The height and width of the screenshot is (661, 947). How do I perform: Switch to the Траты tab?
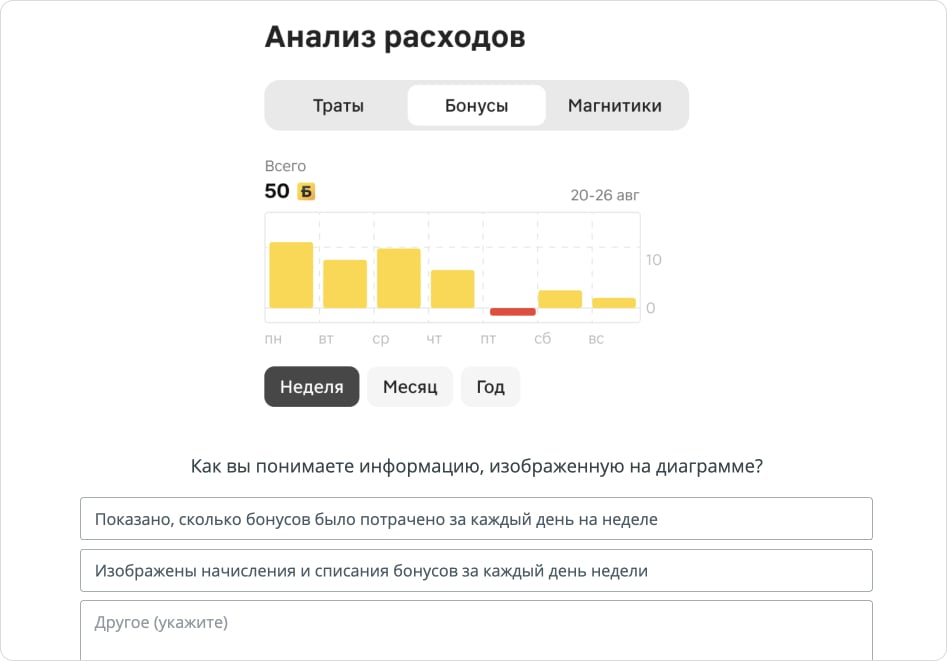click(340, 105)
